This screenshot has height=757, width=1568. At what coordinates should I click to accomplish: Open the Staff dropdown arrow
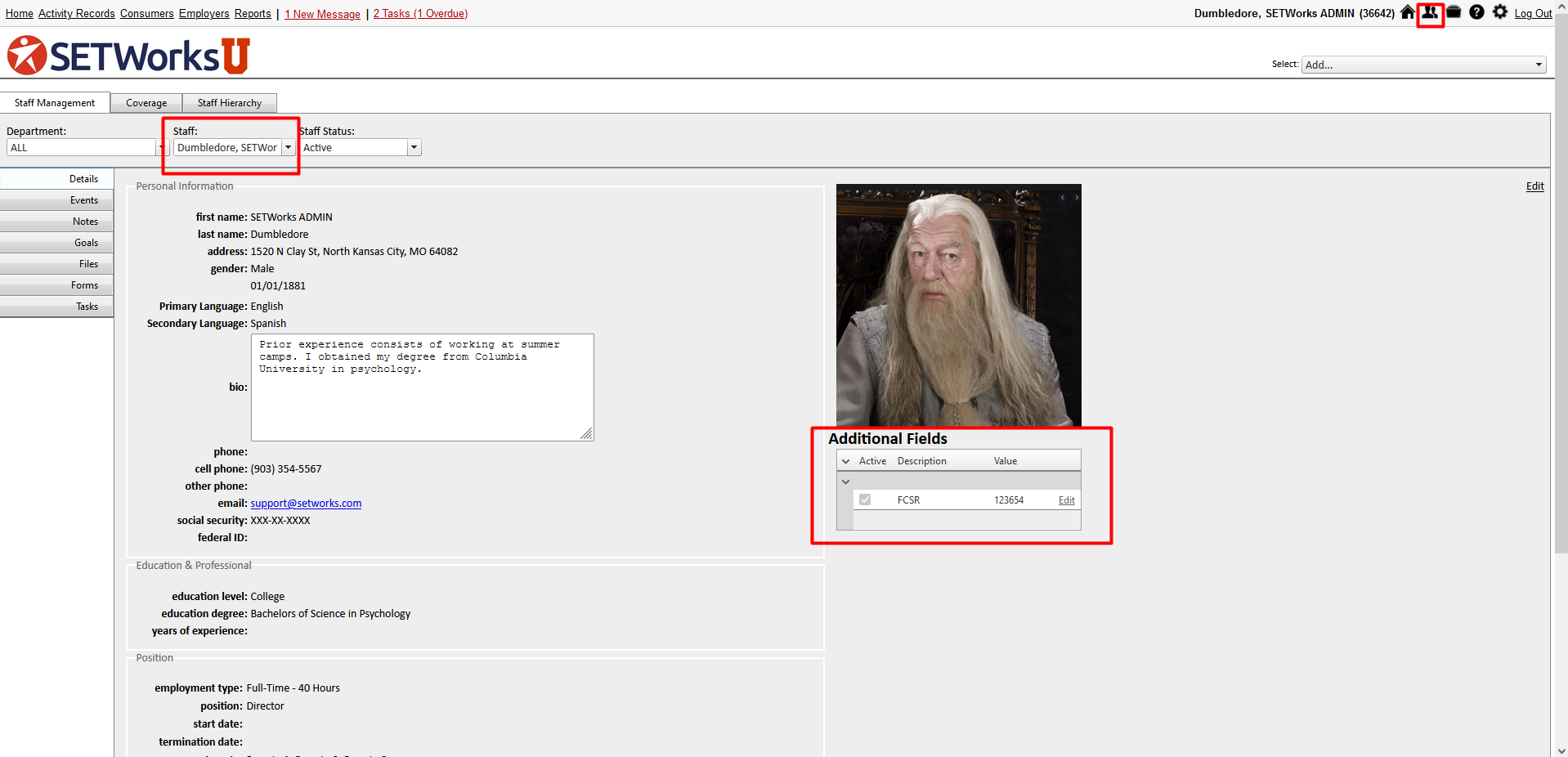pos(288,147)
